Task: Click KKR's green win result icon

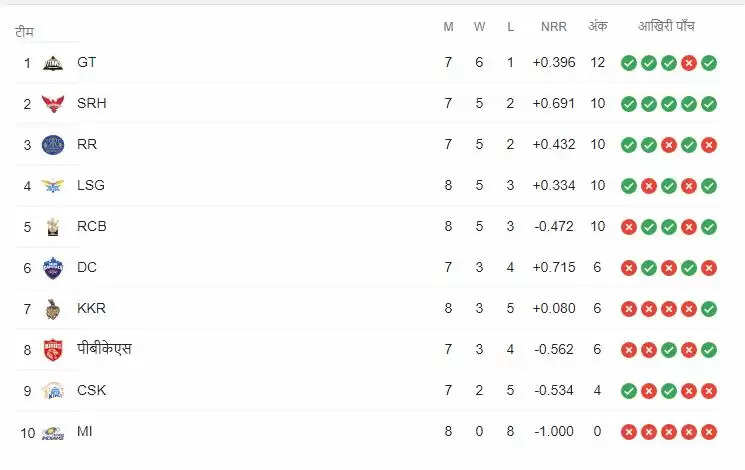Action: point(709,309)
